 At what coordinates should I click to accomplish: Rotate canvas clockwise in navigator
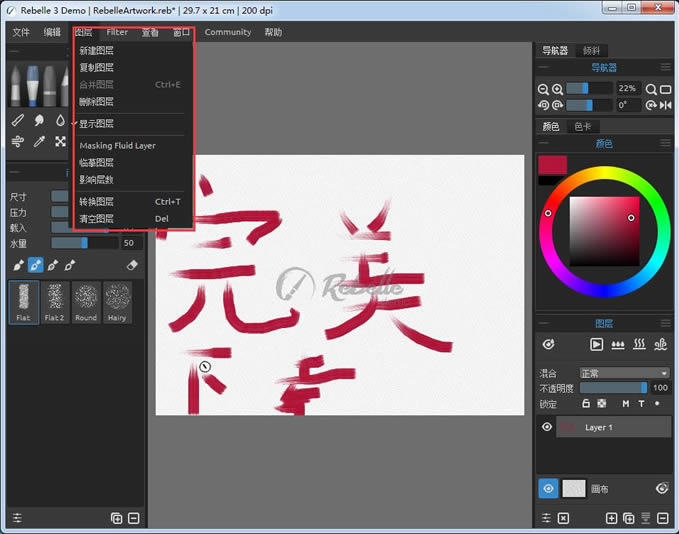tap(558, 105)
